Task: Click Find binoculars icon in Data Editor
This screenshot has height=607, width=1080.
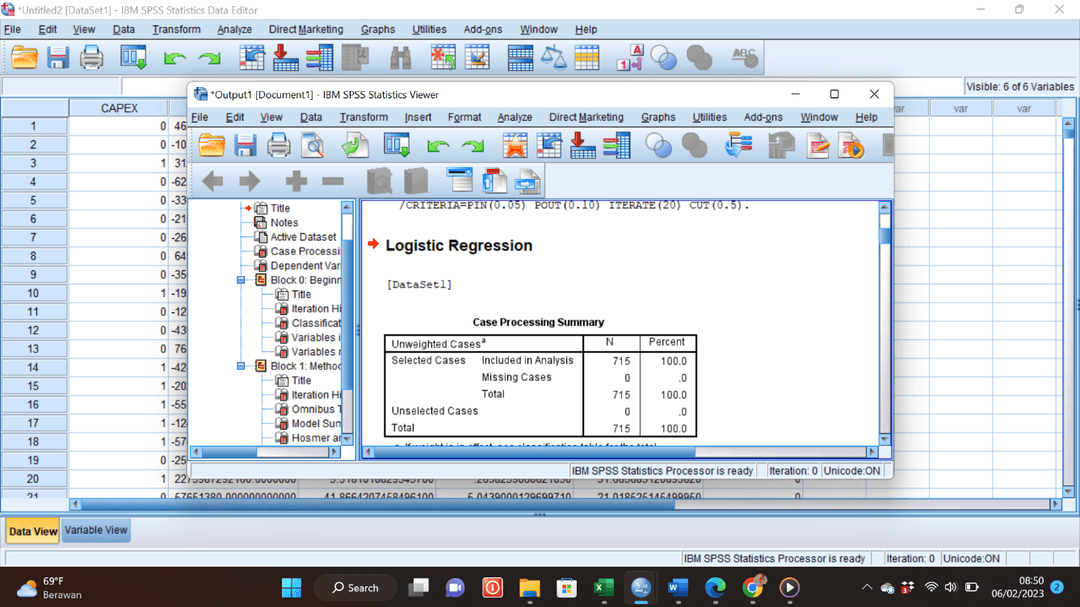Action: click(x=400, y=58)
